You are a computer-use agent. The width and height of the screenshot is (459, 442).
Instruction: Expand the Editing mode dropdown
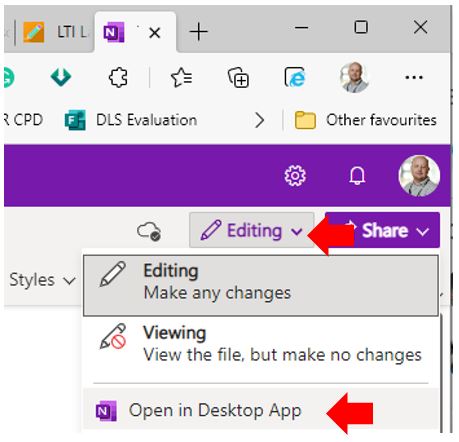coord(252,230)
